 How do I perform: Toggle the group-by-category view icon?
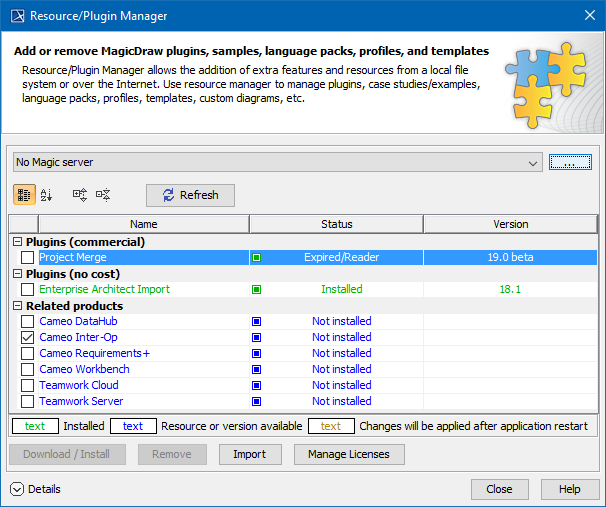tap(24, 194)
